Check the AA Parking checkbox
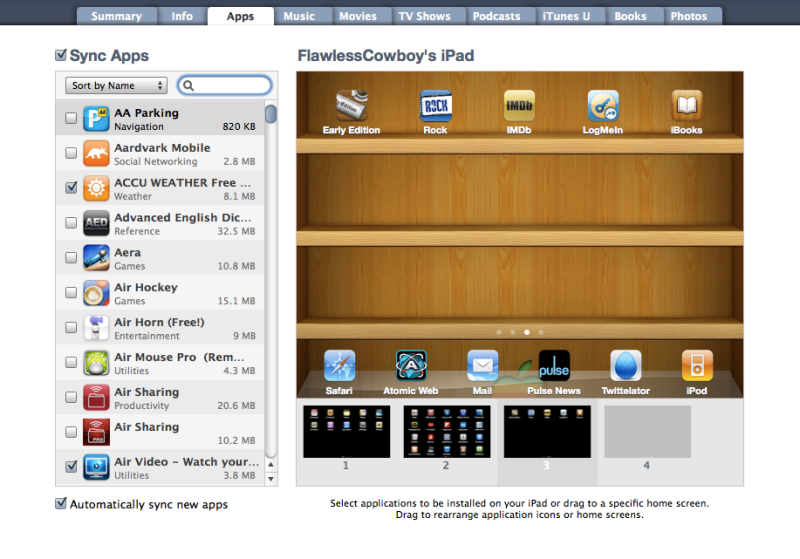 71,118
